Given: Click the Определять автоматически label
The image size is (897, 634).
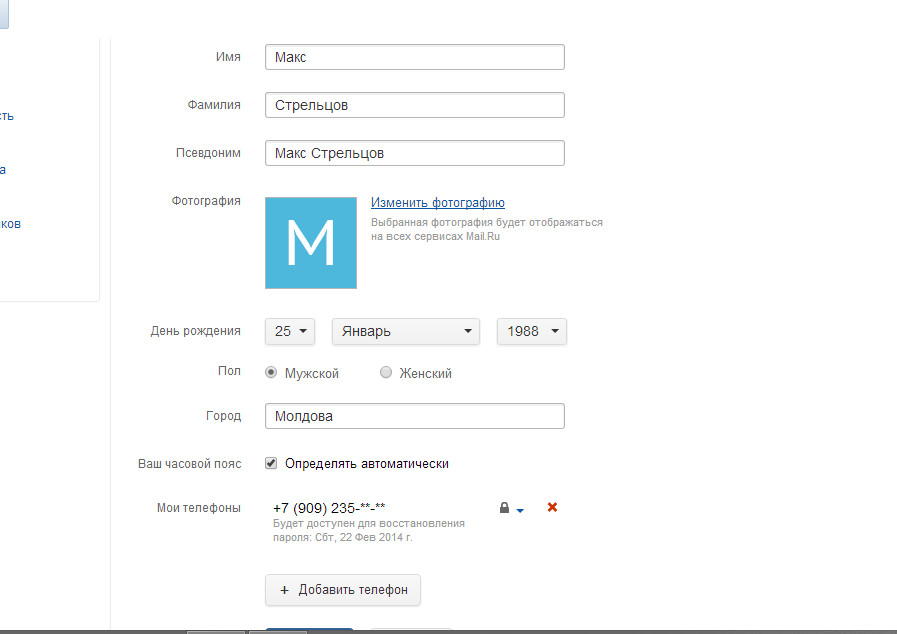Looking at the screenshot, I should tap(367, 463).
